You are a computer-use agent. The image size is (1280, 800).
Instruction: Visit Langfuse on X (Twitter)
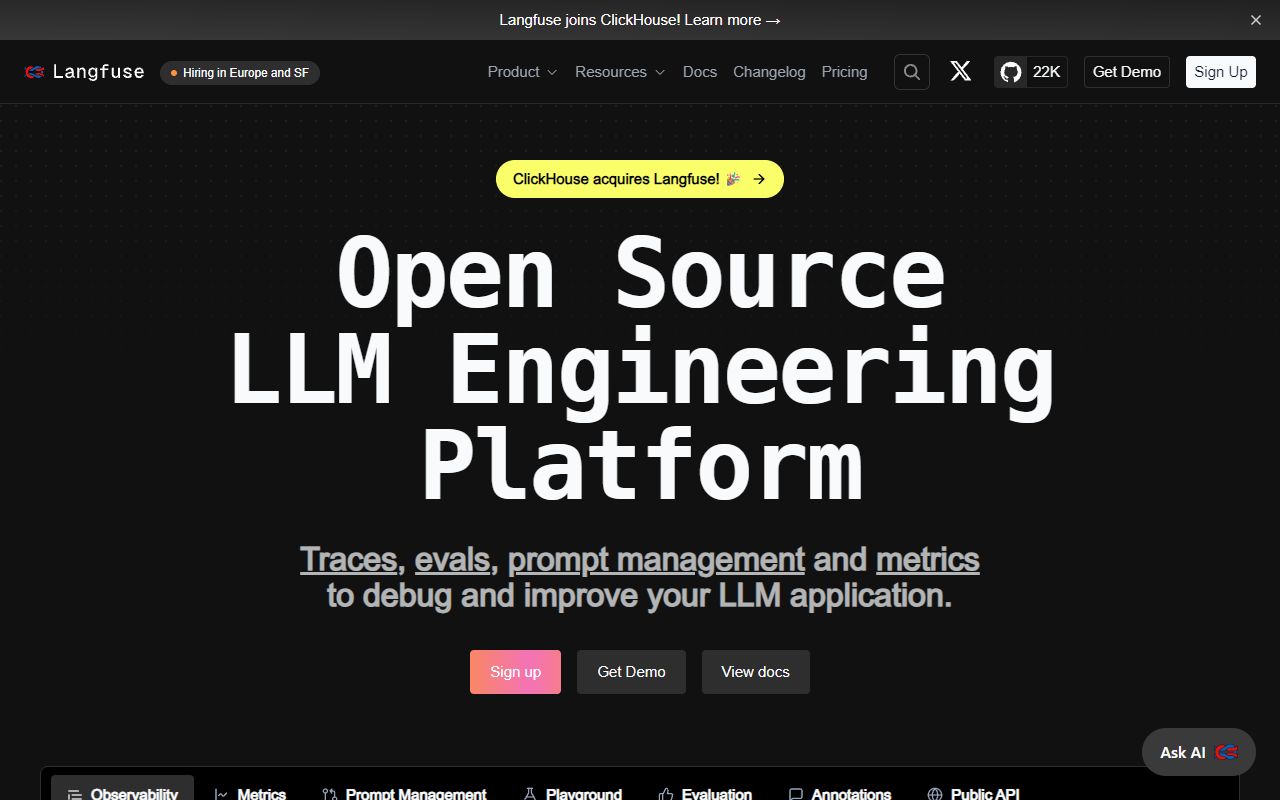click(x=960, y=71)
